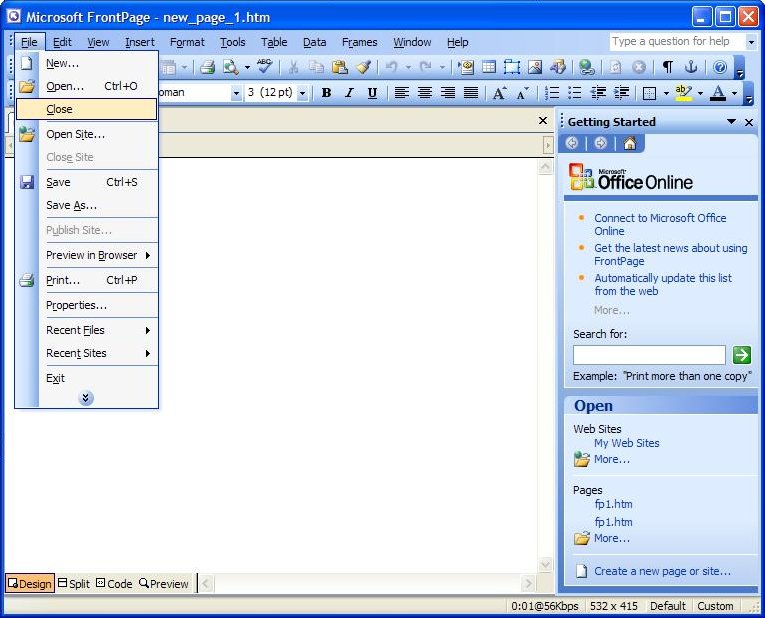Expand the Highlight color dropdown arrow
This screenshot has height=618, width=765.
(x=700, y=93)
